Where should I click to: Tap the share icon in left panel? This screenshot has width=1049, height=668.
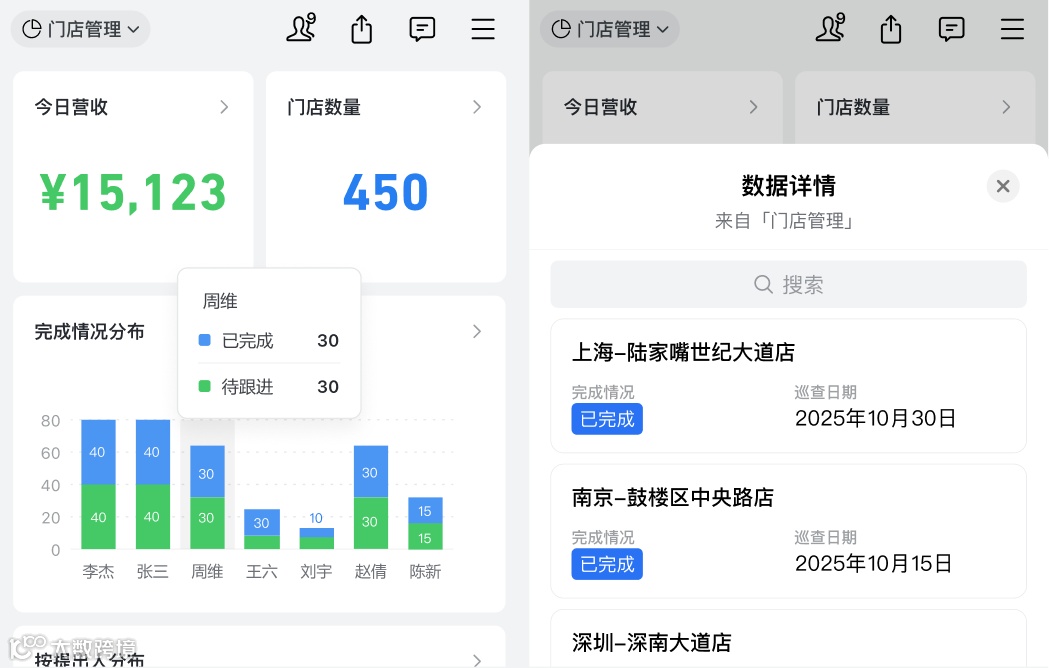[x=361, y=29]
